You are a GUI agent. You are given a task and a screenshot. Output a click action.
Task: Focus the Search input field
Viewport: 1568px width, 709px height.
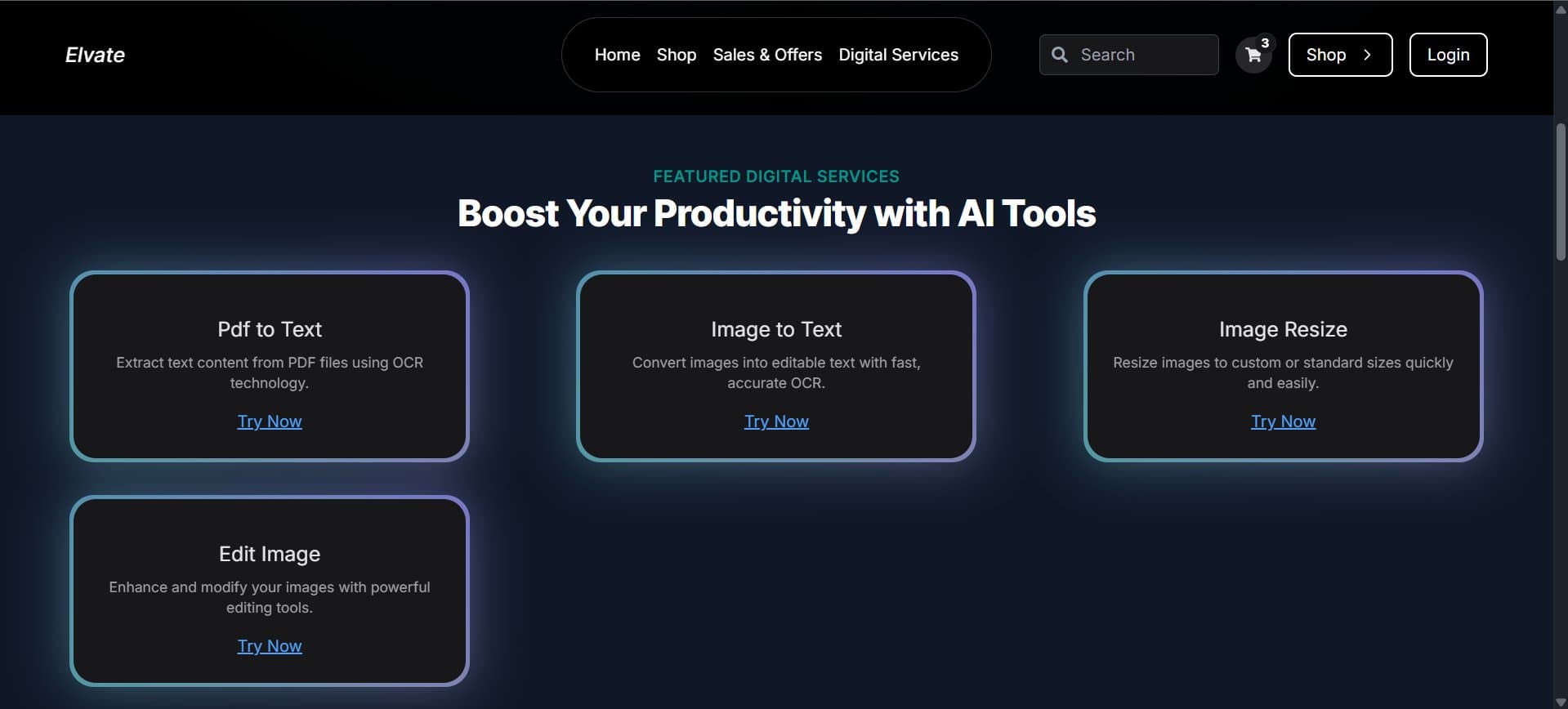[1129, 55]
